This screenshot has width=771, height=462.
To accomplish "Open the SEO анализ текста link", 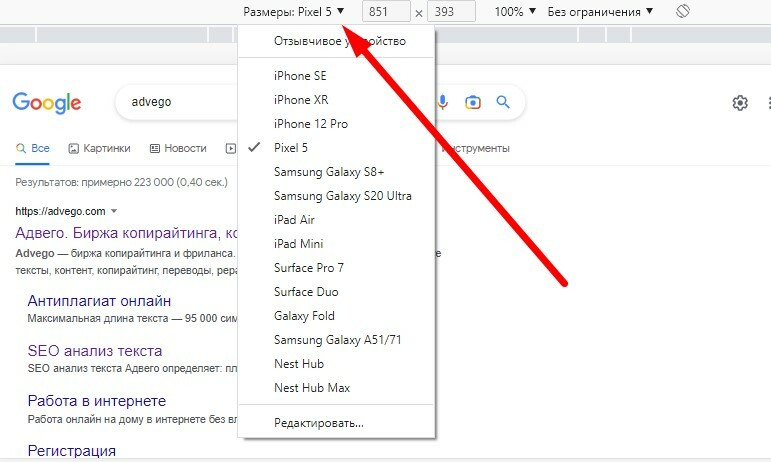I will [x=94, y=351].
